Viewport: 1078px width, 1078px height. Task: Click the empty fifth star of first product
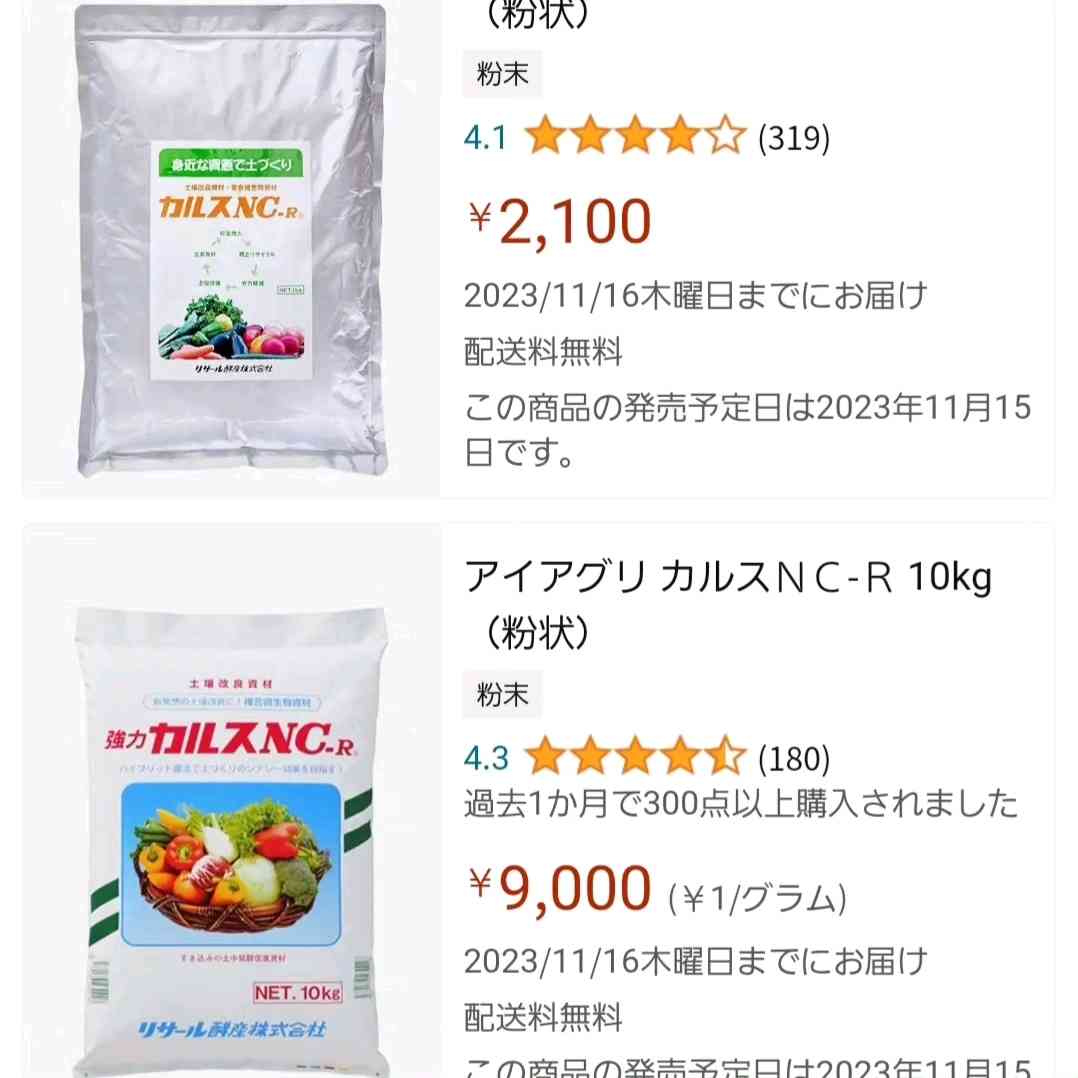(725, 135)
